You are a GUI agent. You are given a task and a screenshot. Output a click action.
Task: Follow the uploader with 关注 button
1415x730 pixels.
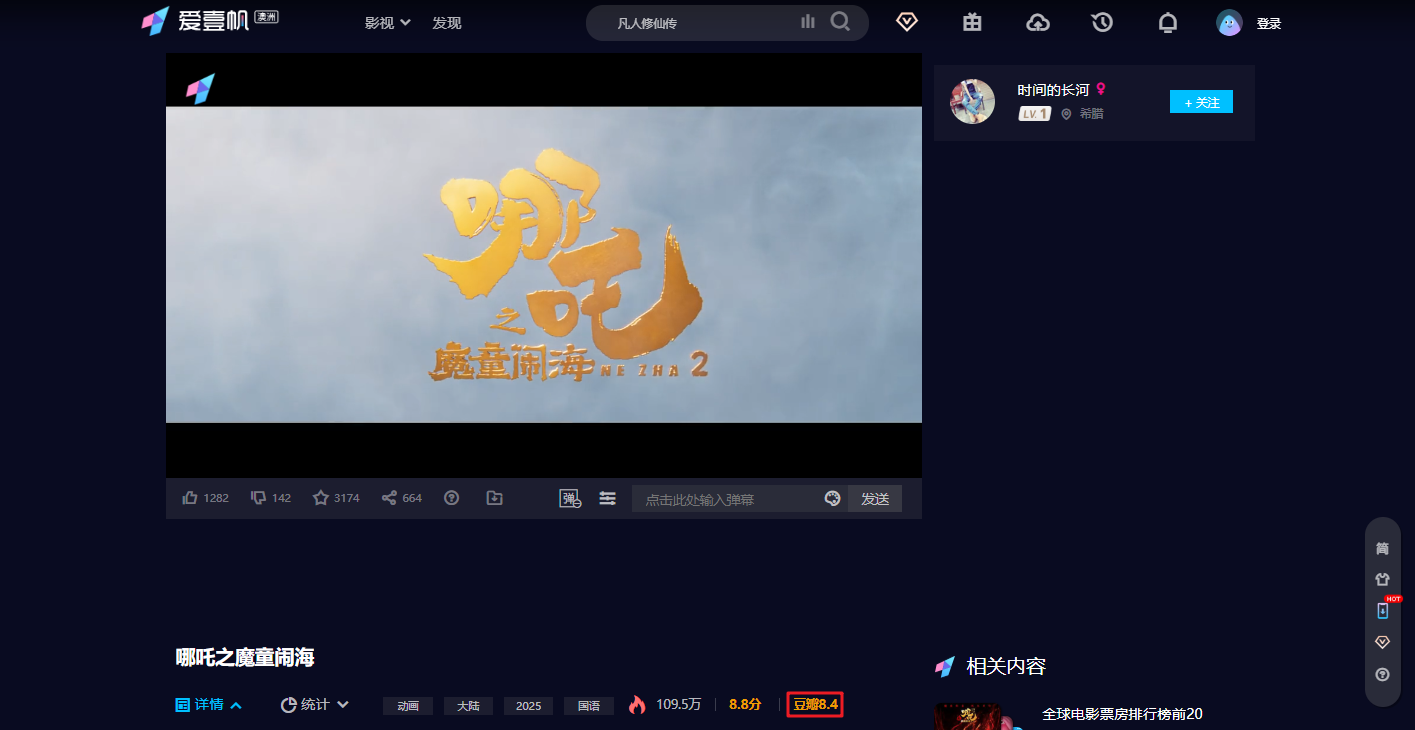pyautogui.click(x=1201, y=102)
